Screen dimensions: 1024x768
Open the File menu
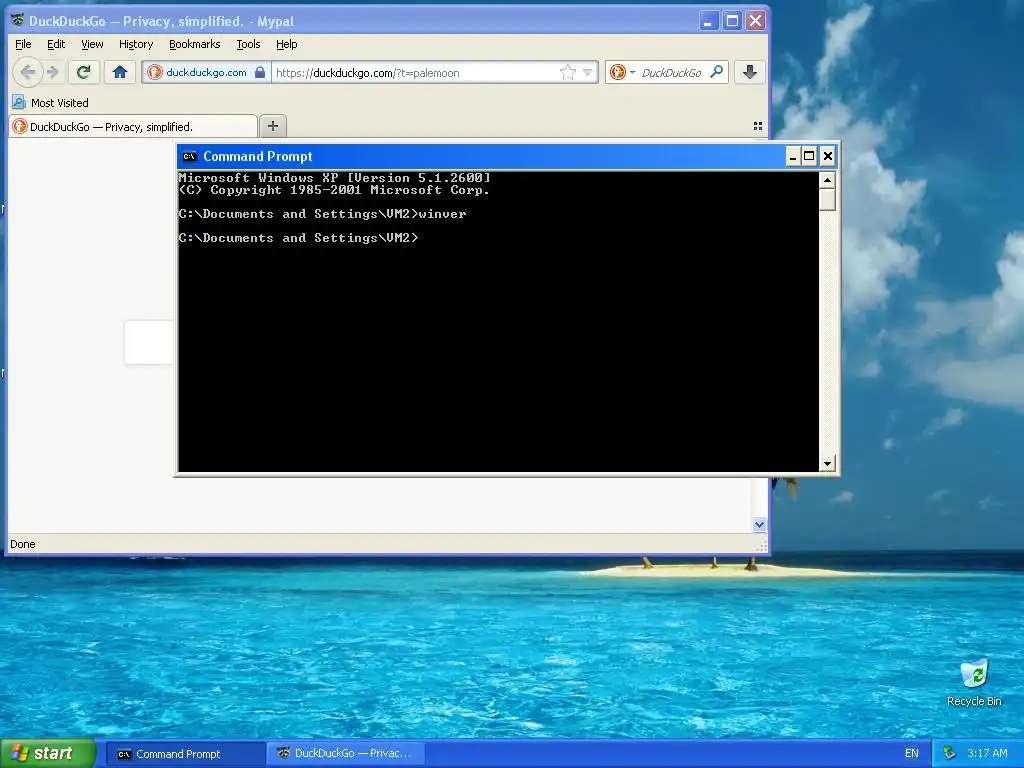[23, 44]
